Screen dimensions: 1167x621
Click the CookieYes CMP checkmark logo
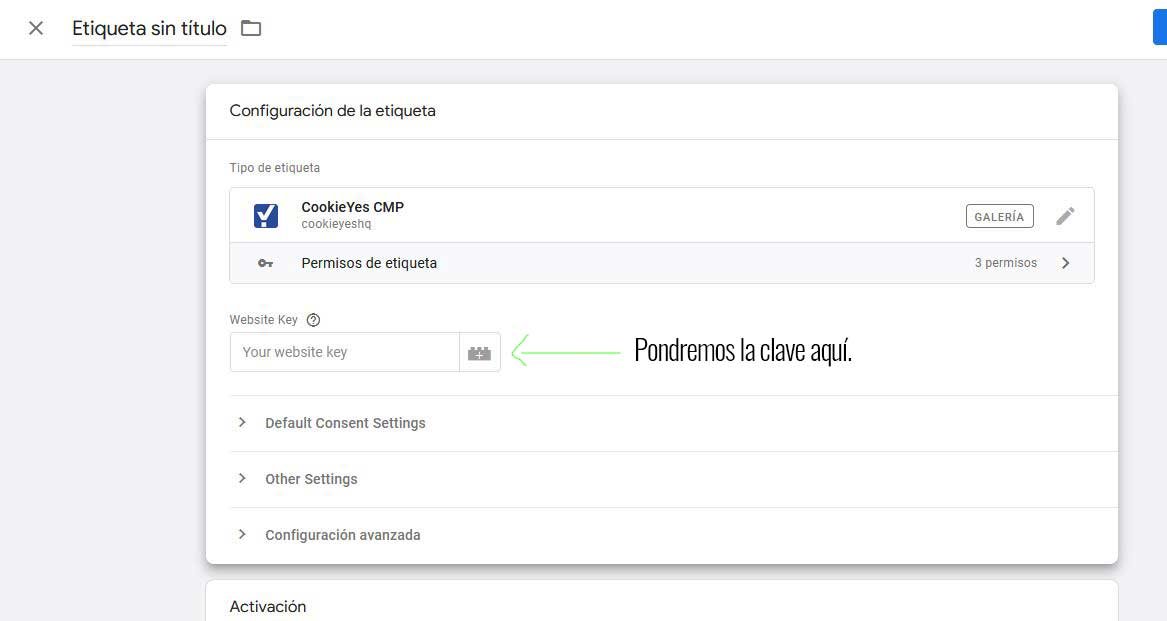click(x=266, y=215)
